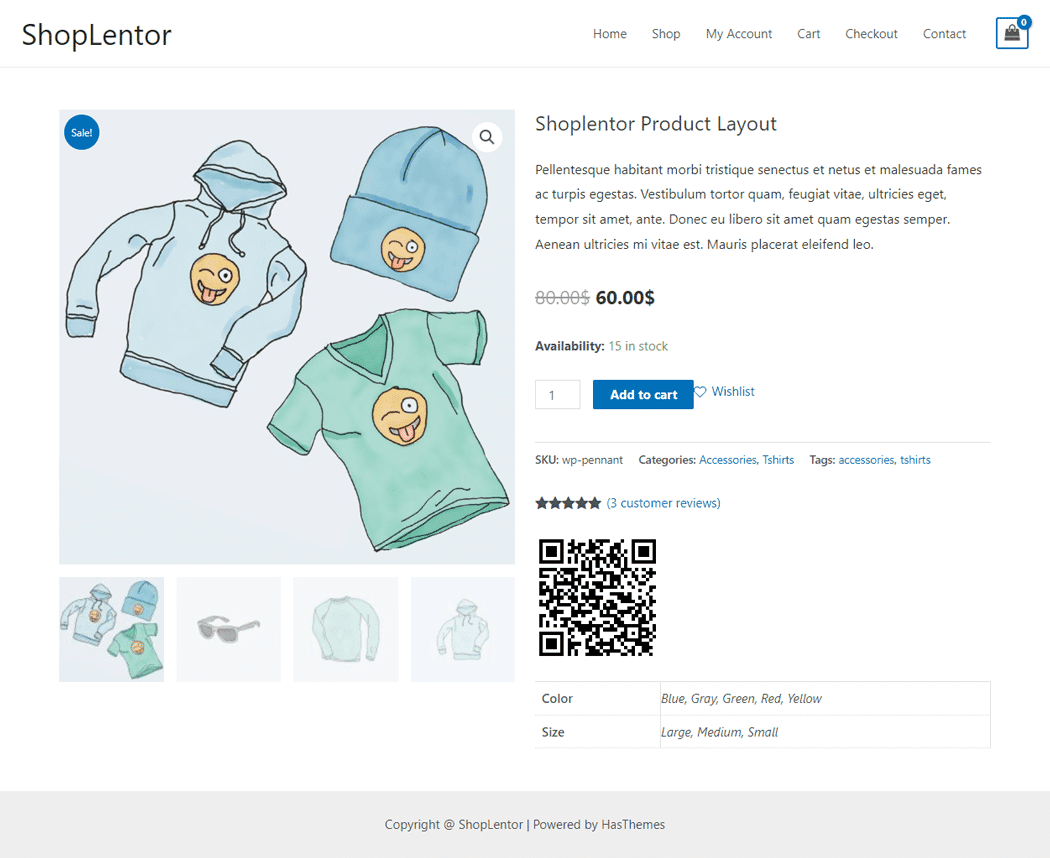The image size is (1050, 858).
Task: Click the blue Sale! badge
Action: [x=82, y=133]
